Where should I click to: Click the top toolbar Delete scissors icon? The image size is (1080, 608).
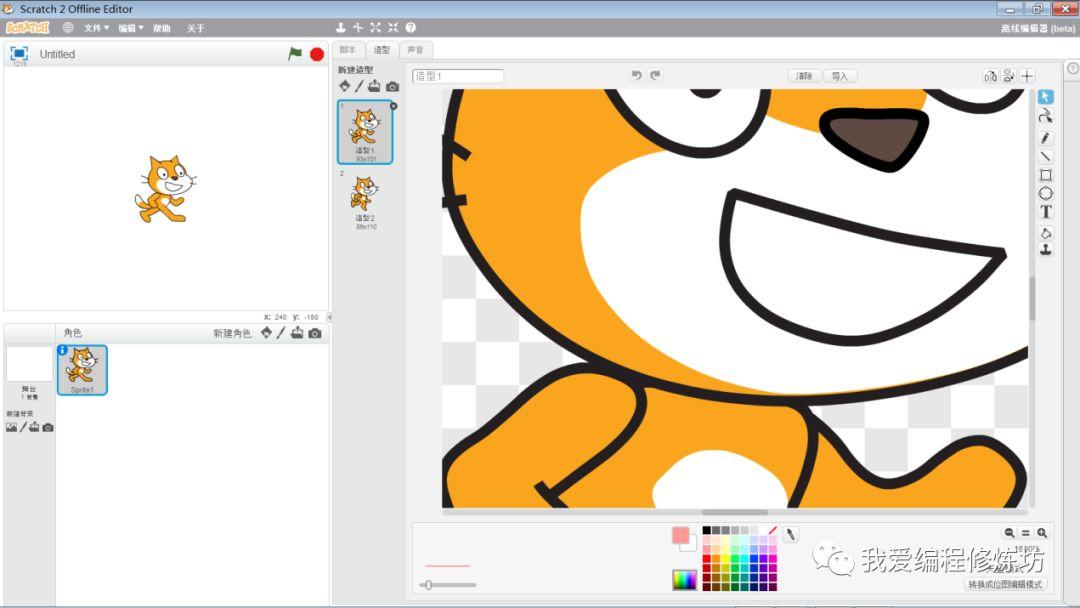(x=358, y=28)
